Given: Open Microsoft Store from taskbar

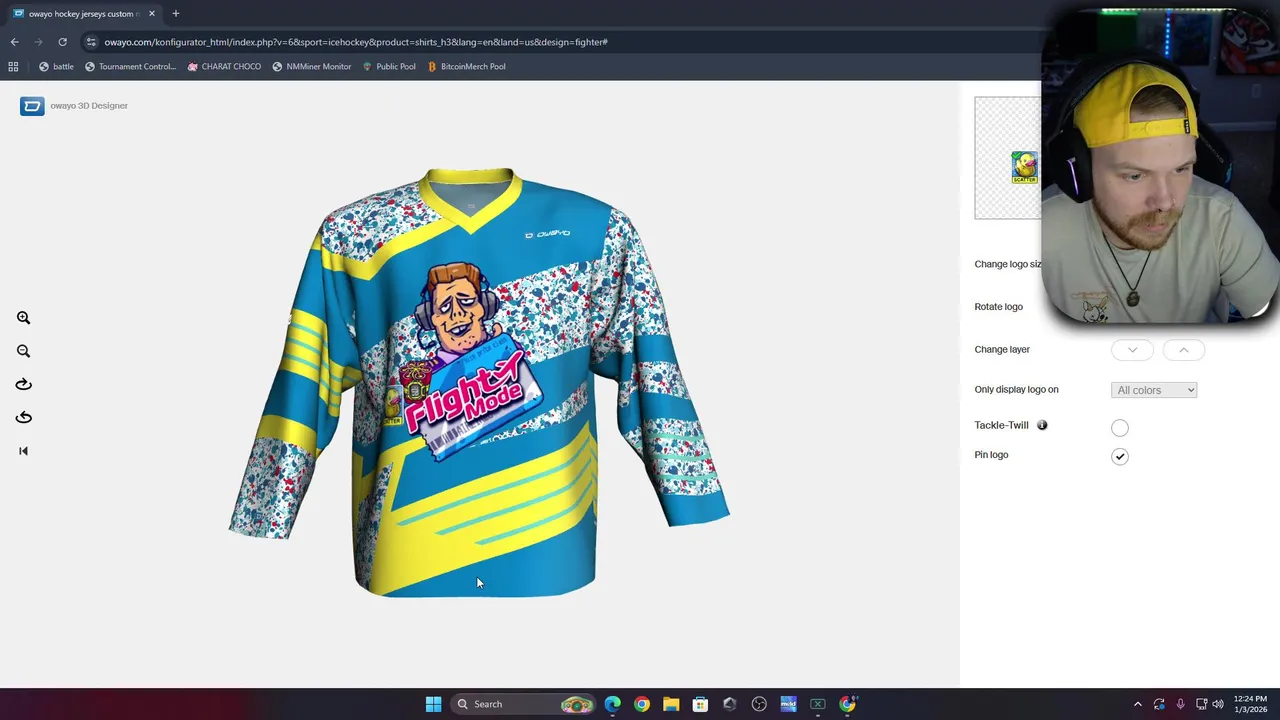Looking at the screenshot, I should pyautogui.click(x=700, y=704).
